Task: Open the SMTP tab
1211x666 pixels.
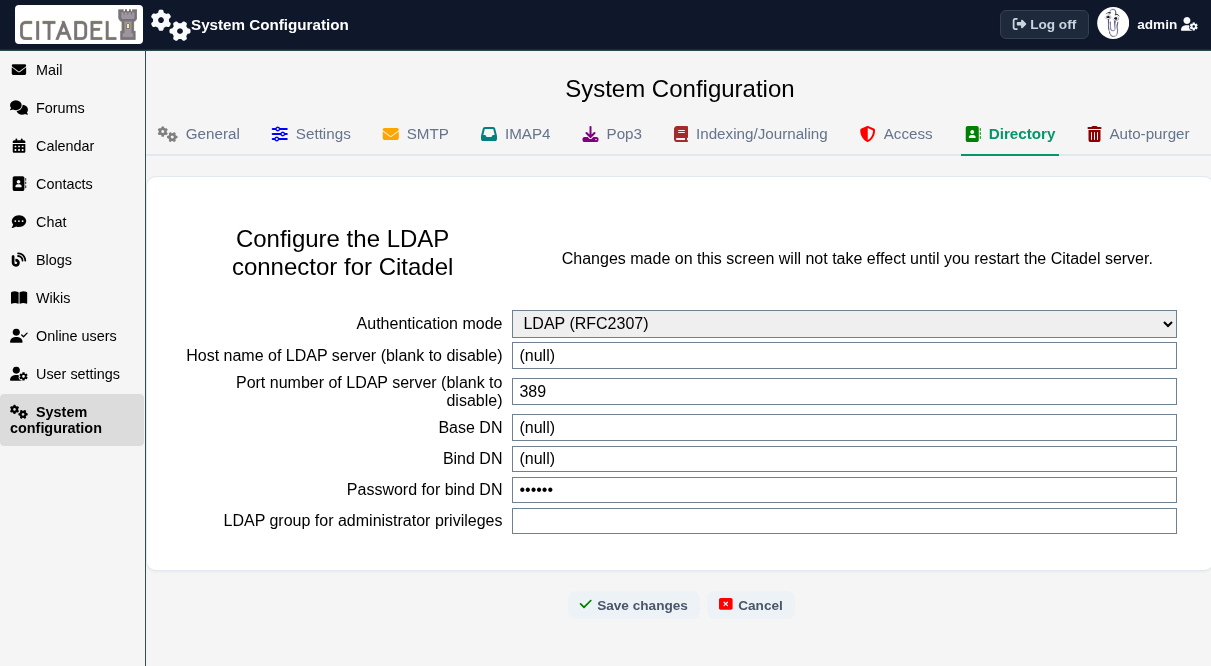Action: (416, 134)
